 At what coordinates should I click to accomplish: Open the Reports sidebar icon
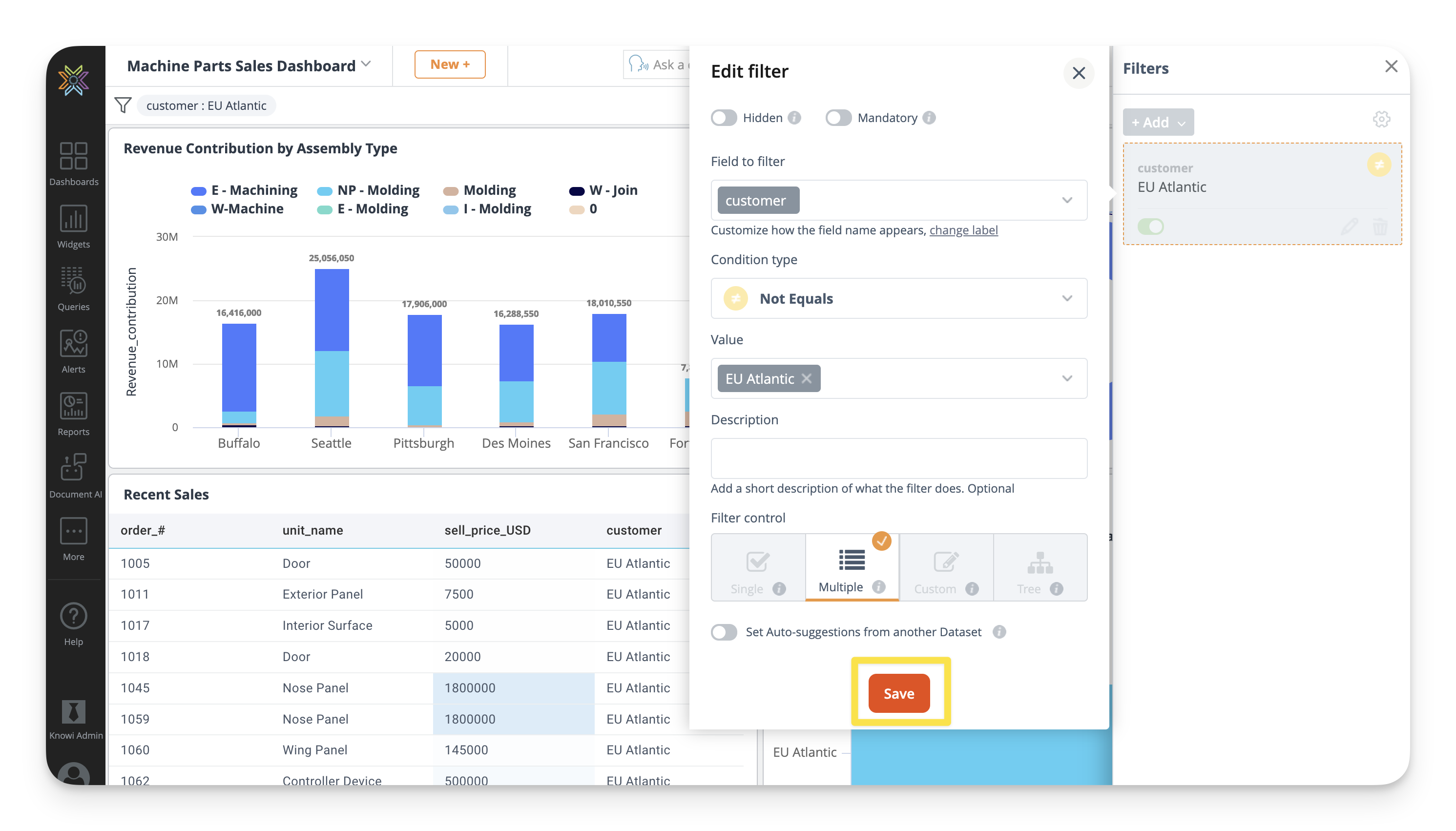coord(74,406)
